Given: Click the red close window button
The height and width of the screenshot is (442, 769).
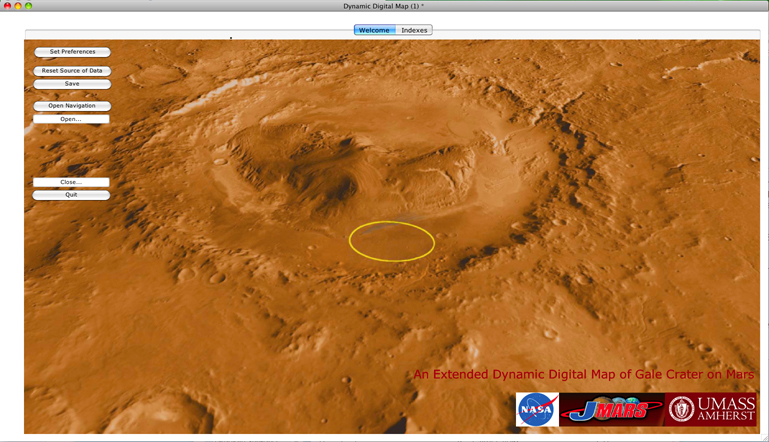Looking at the screenshot, I should tap(7, 5).
